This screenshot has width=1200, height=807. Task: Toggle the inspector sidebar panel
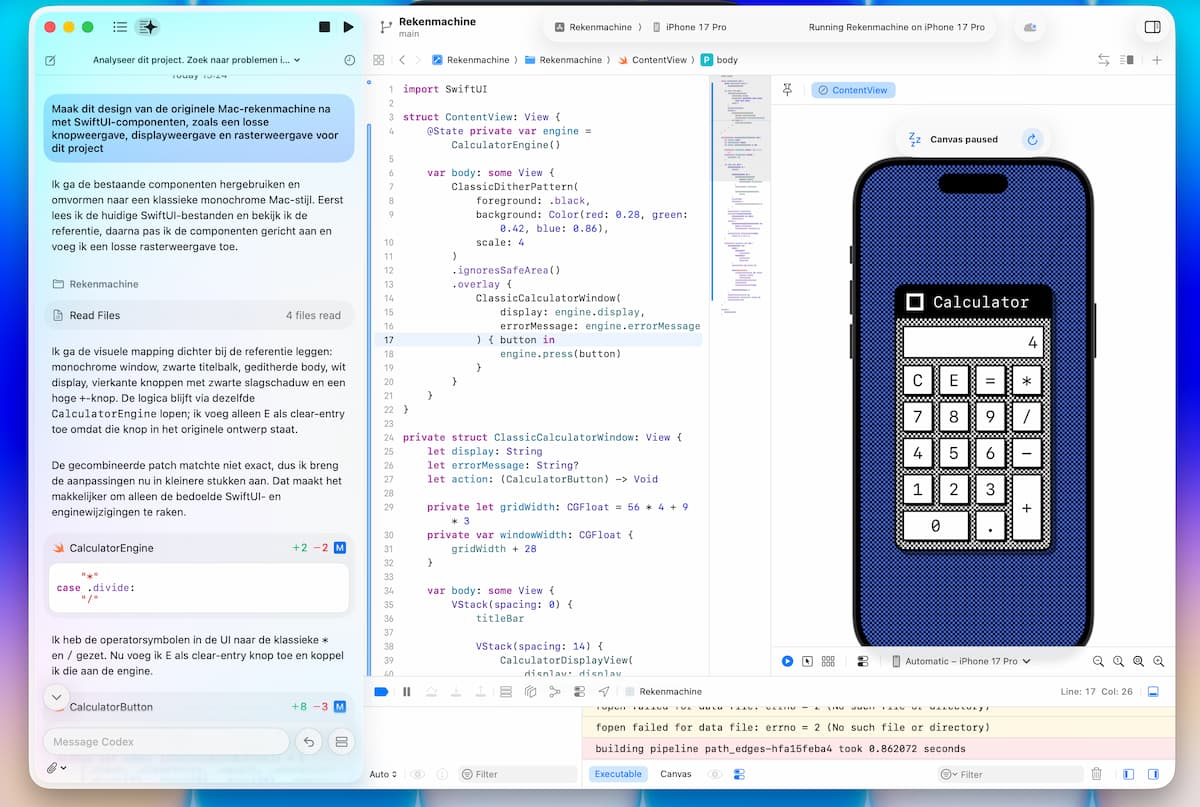[1152, 27]
